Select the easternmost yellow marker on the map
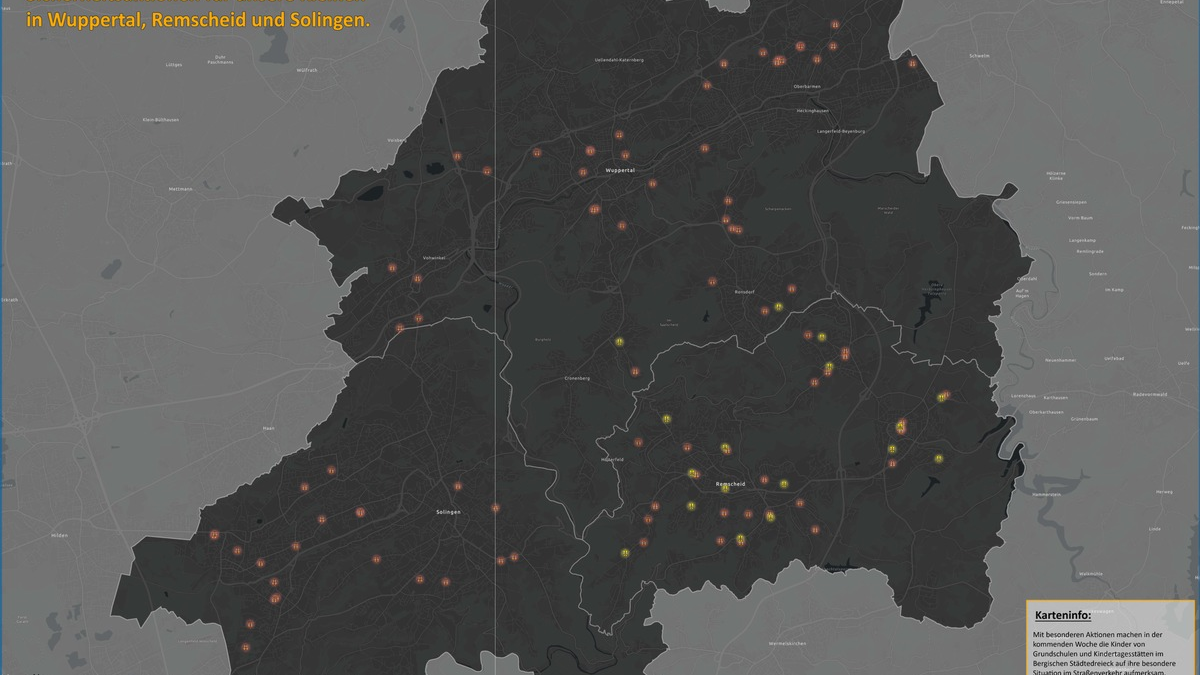Image resolution: width=1200 pixels, height=675 pixels. pos(941,398)
